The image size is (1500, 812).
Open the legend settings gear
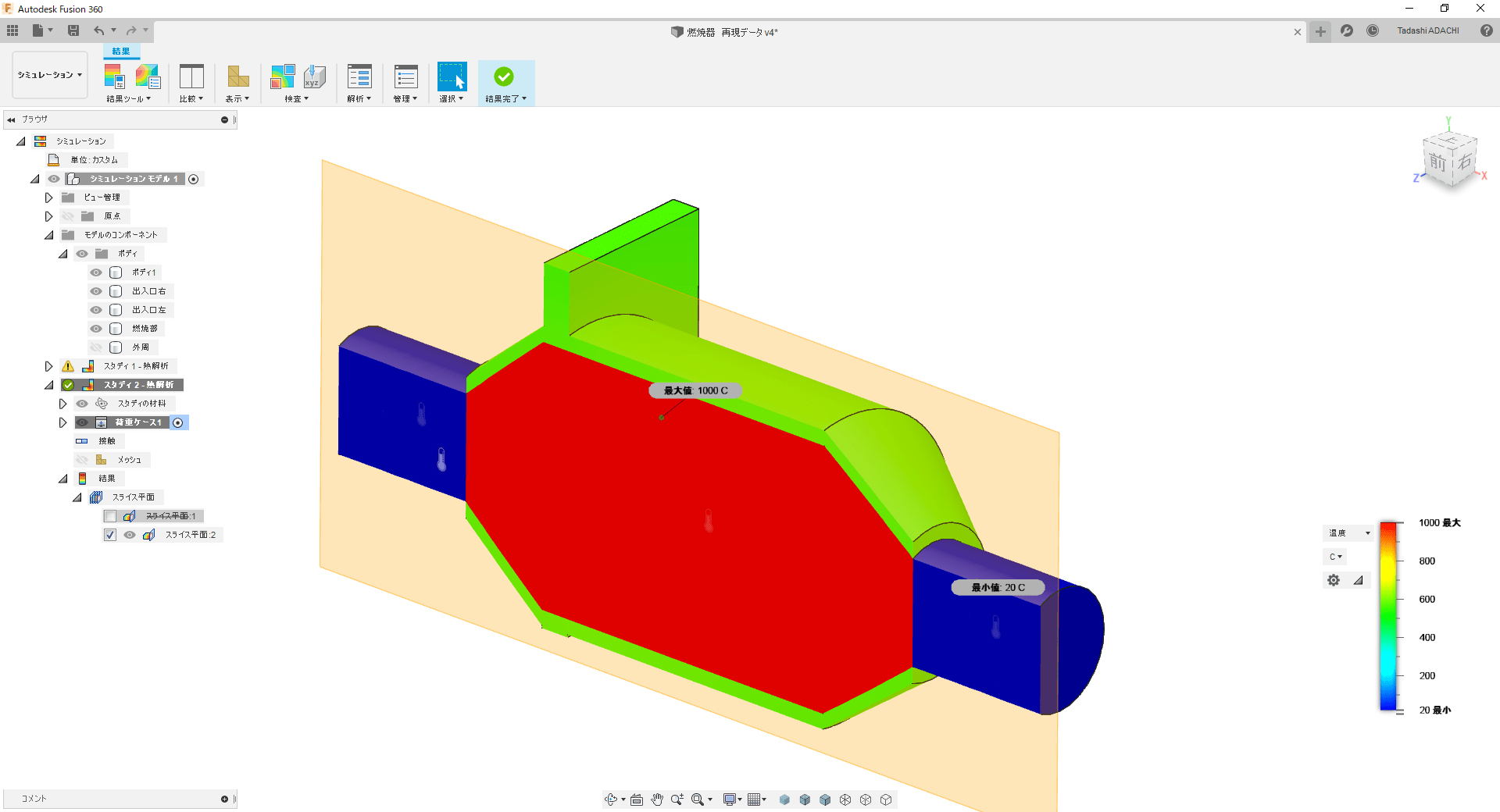coord(1333,580)
